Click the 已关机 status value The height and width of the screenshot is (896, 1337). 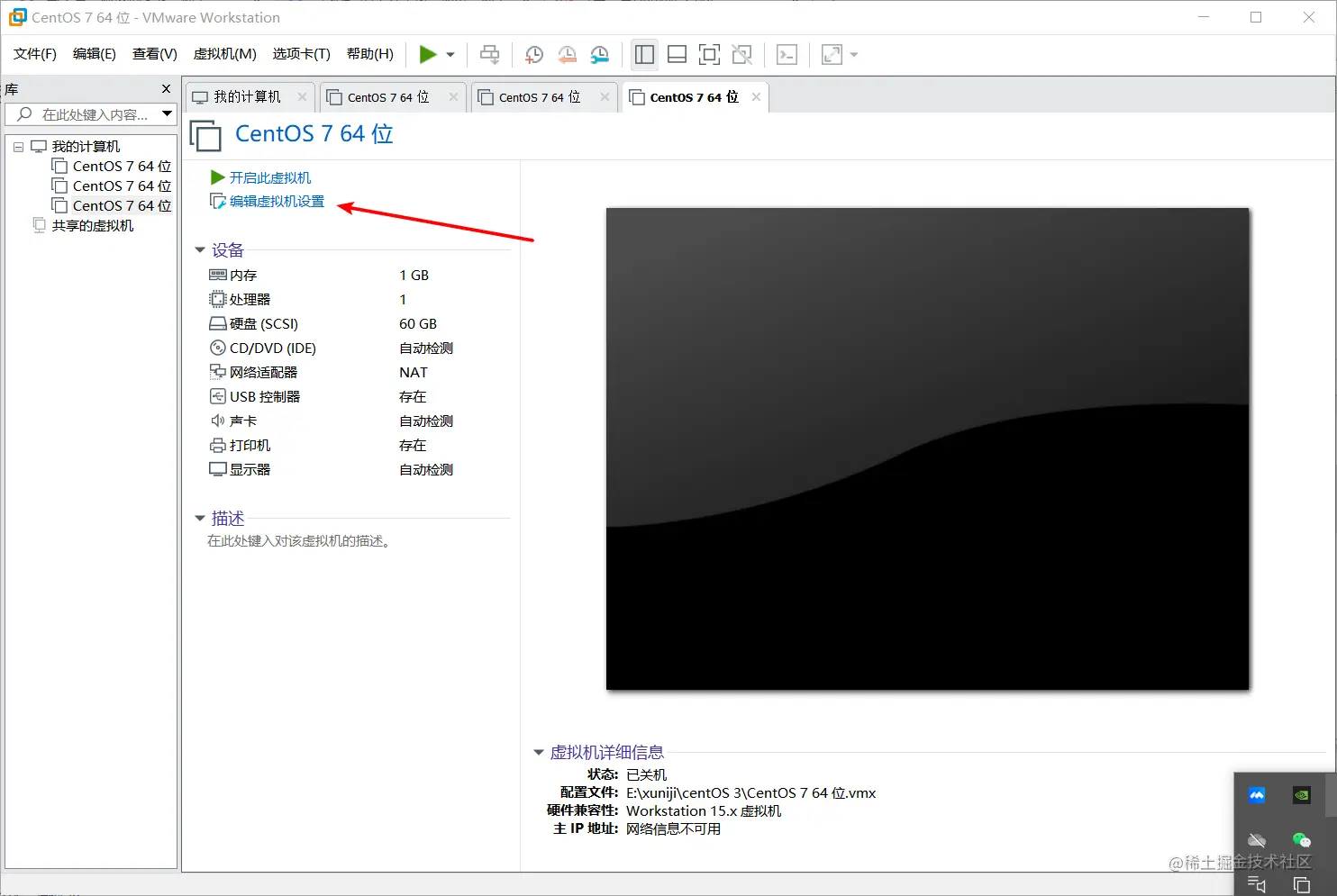point(647,774)
